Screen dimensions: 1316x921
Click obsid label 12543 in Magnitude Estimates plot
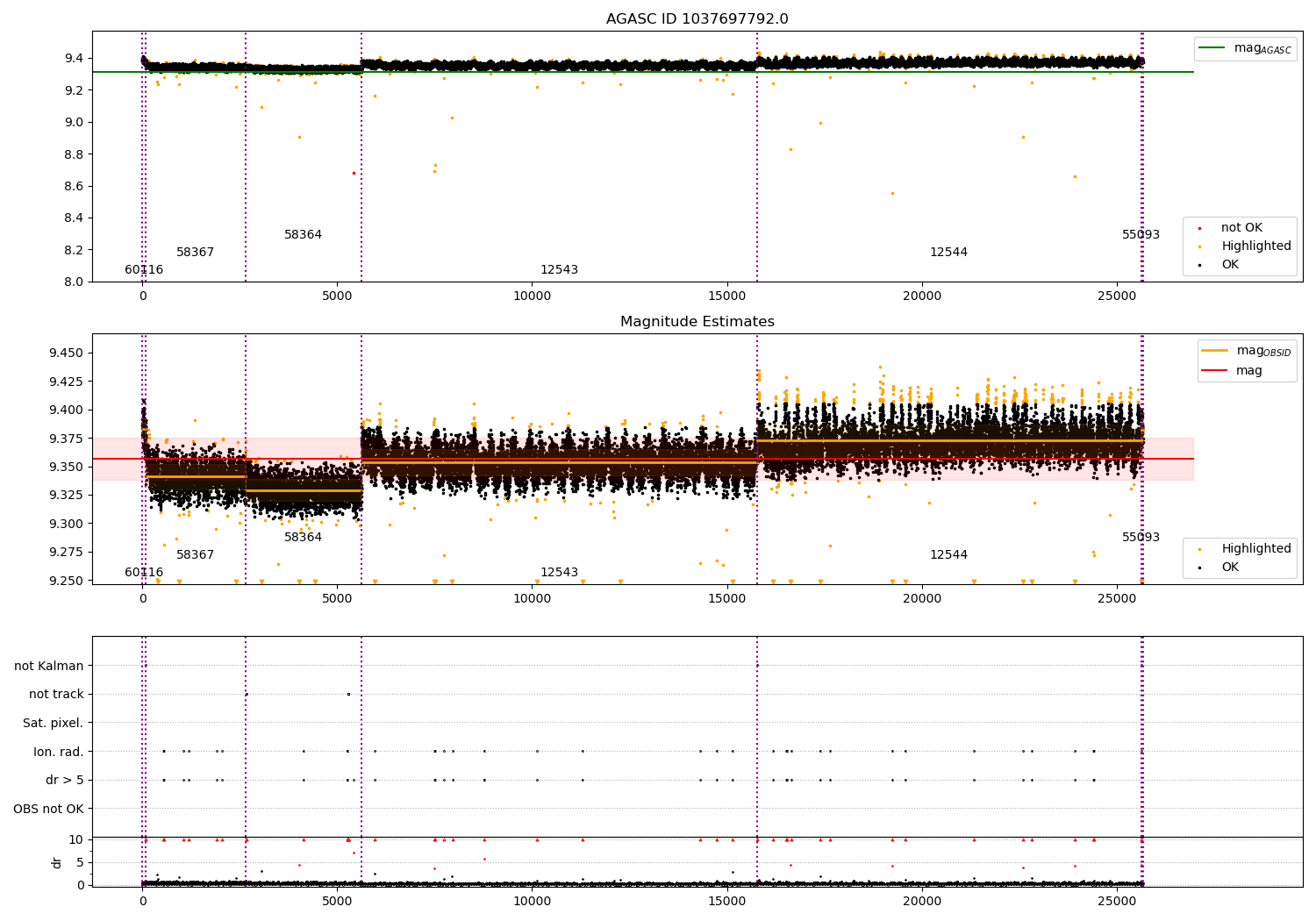[x=559, y=573]
